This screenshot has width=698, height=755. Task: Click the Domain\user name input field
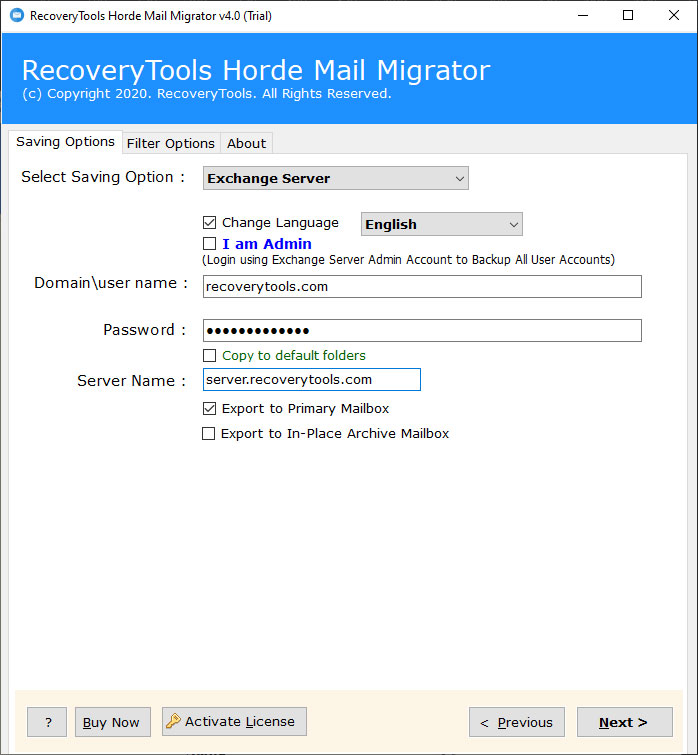[422, 286]
